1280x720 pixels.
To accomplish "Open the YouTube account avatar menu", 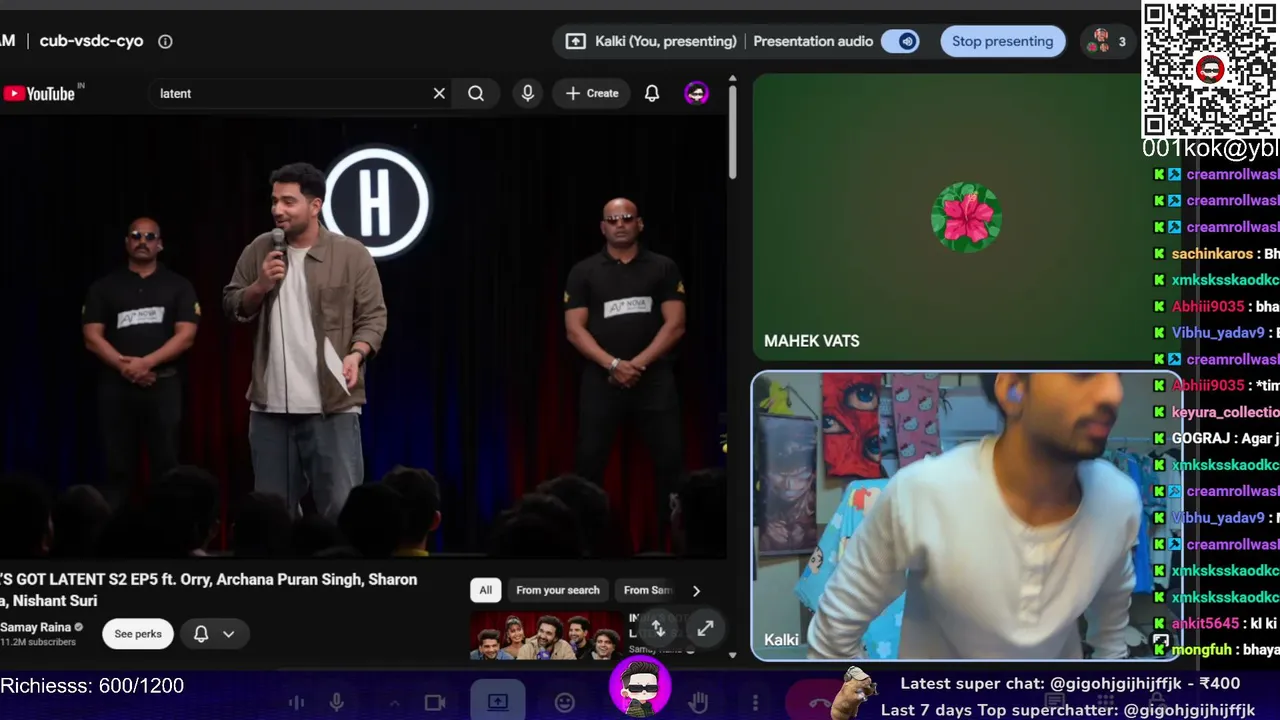I will click(696, 93).
